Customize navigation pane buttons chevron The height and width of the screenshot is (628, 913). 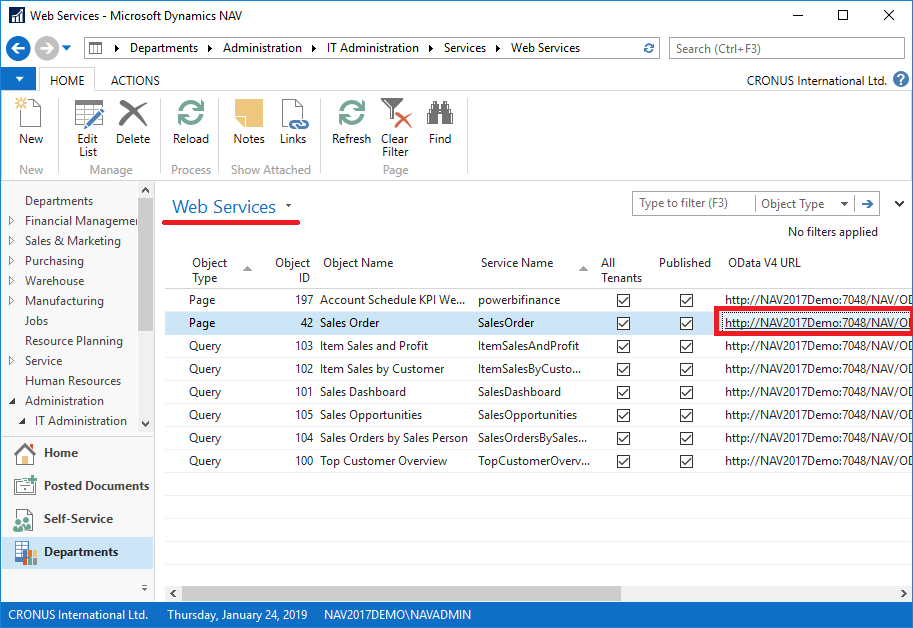tap(144, 588)
